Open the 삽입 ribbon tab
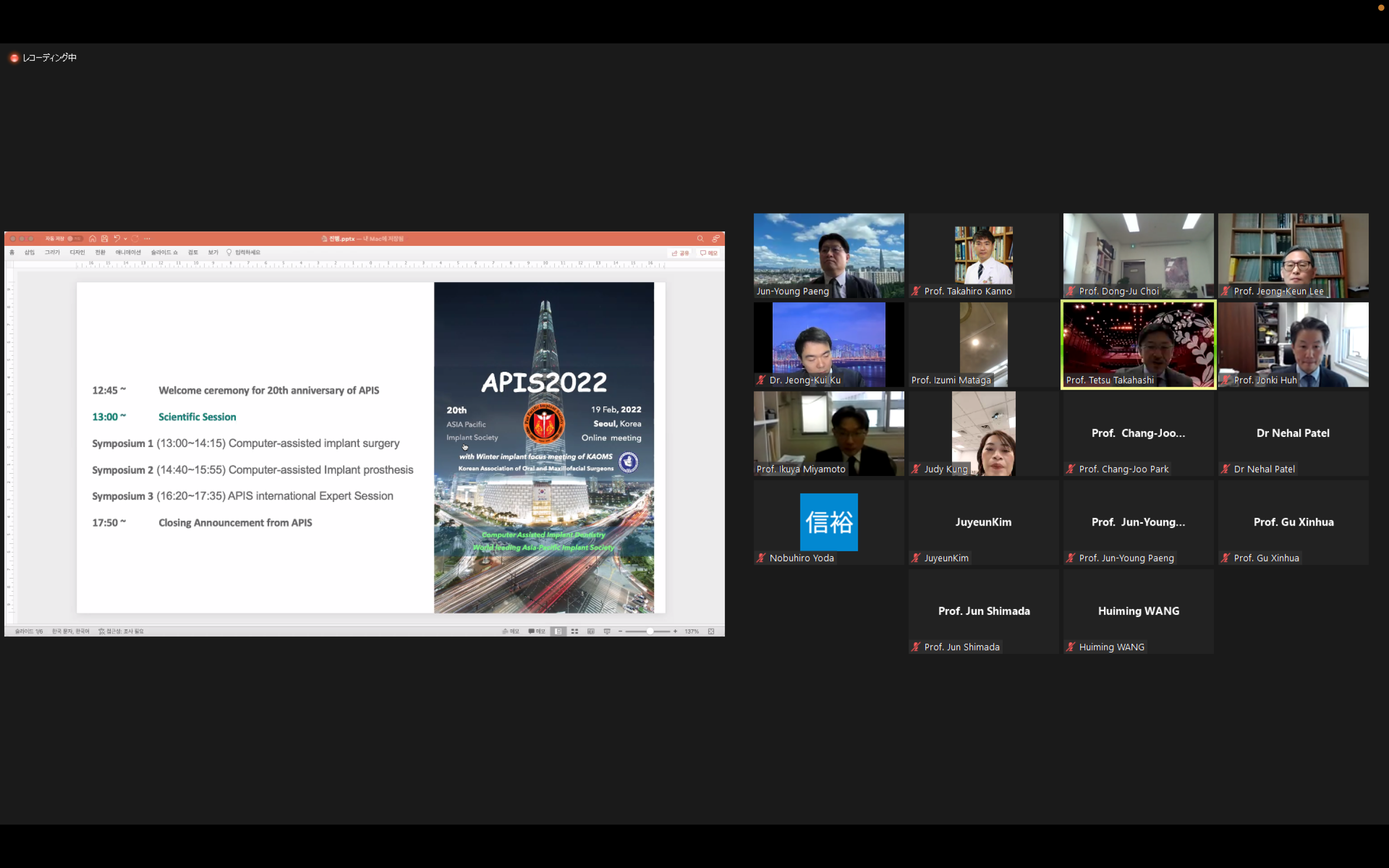 [30, 253]
